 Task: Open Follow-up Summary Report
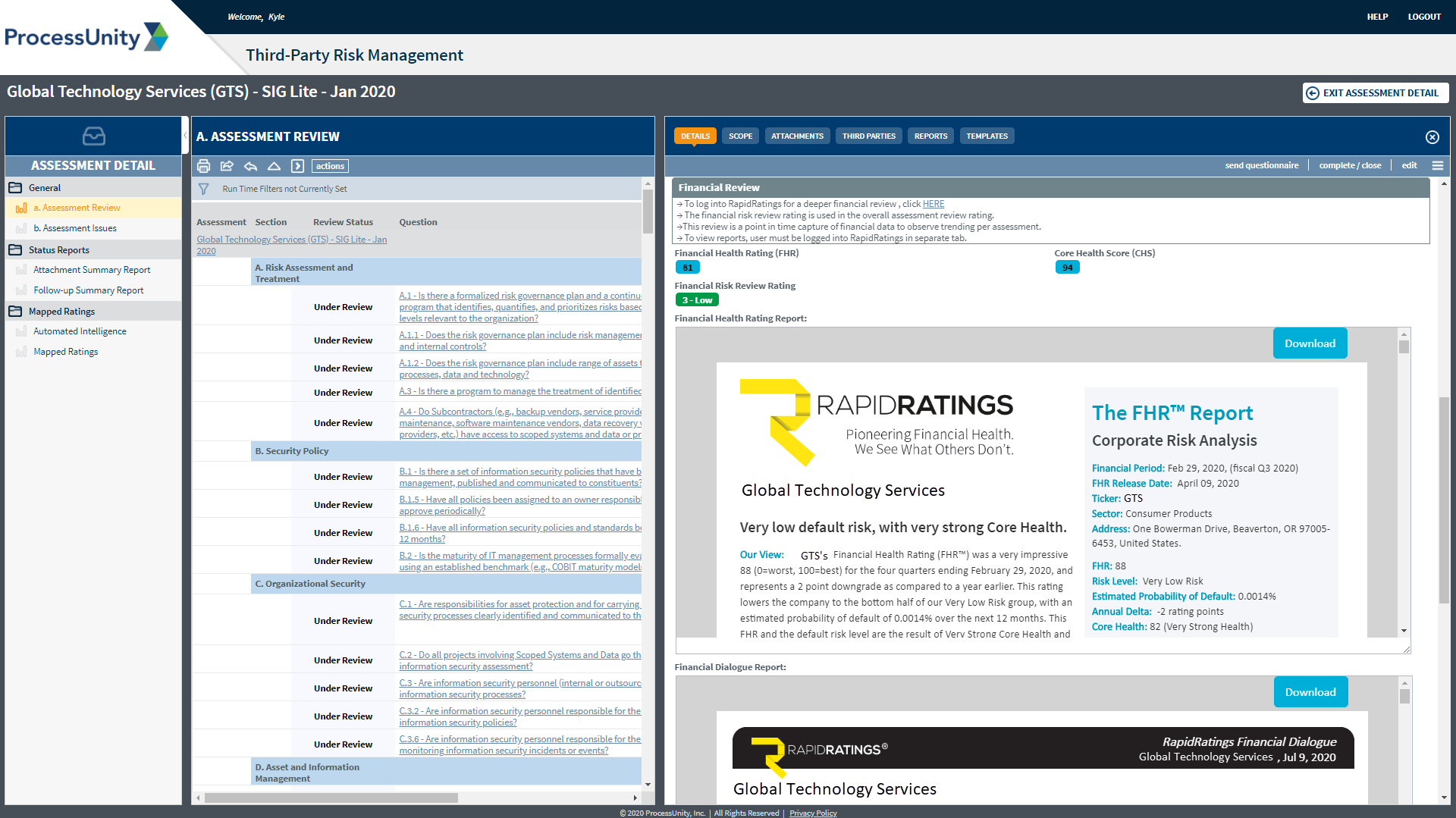[89, 290]
